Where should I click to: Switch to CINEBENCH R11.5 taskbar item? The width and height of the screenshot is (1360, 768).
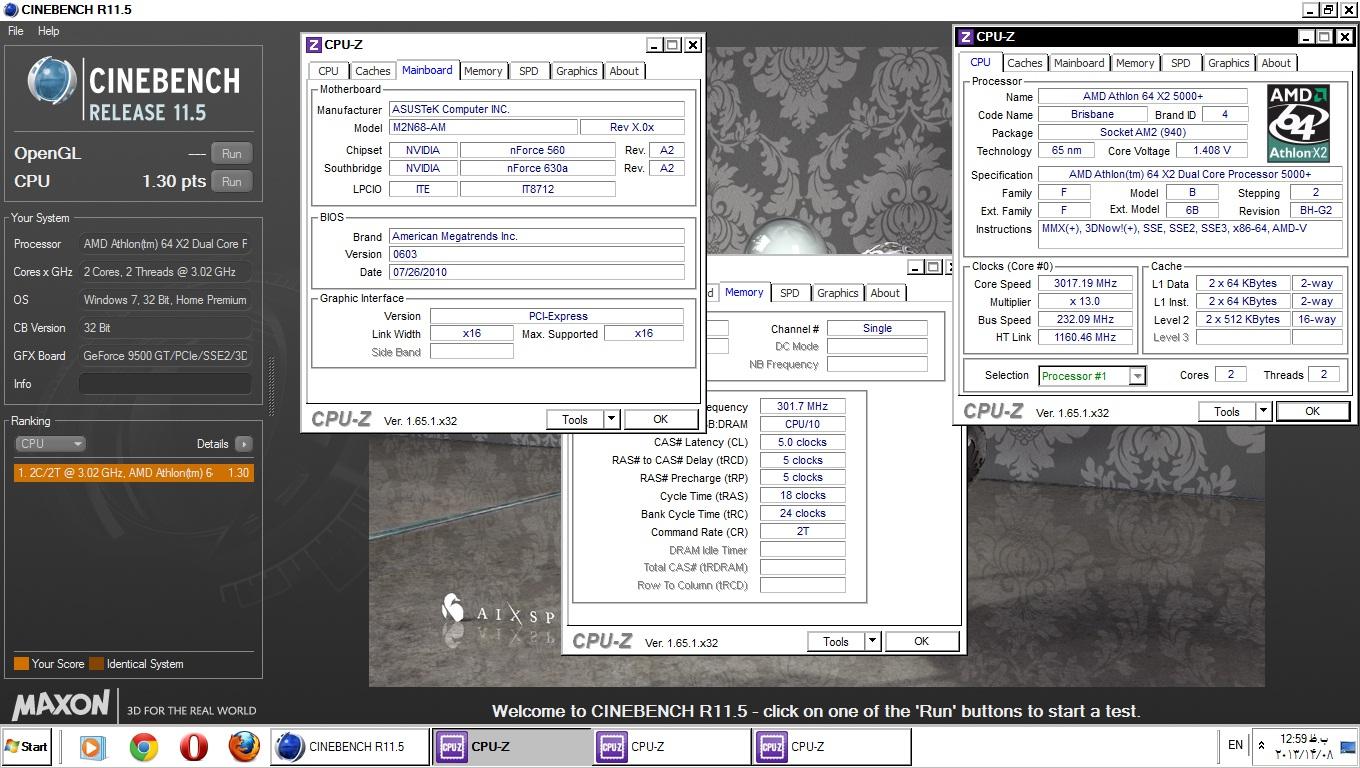pos(349,746)
